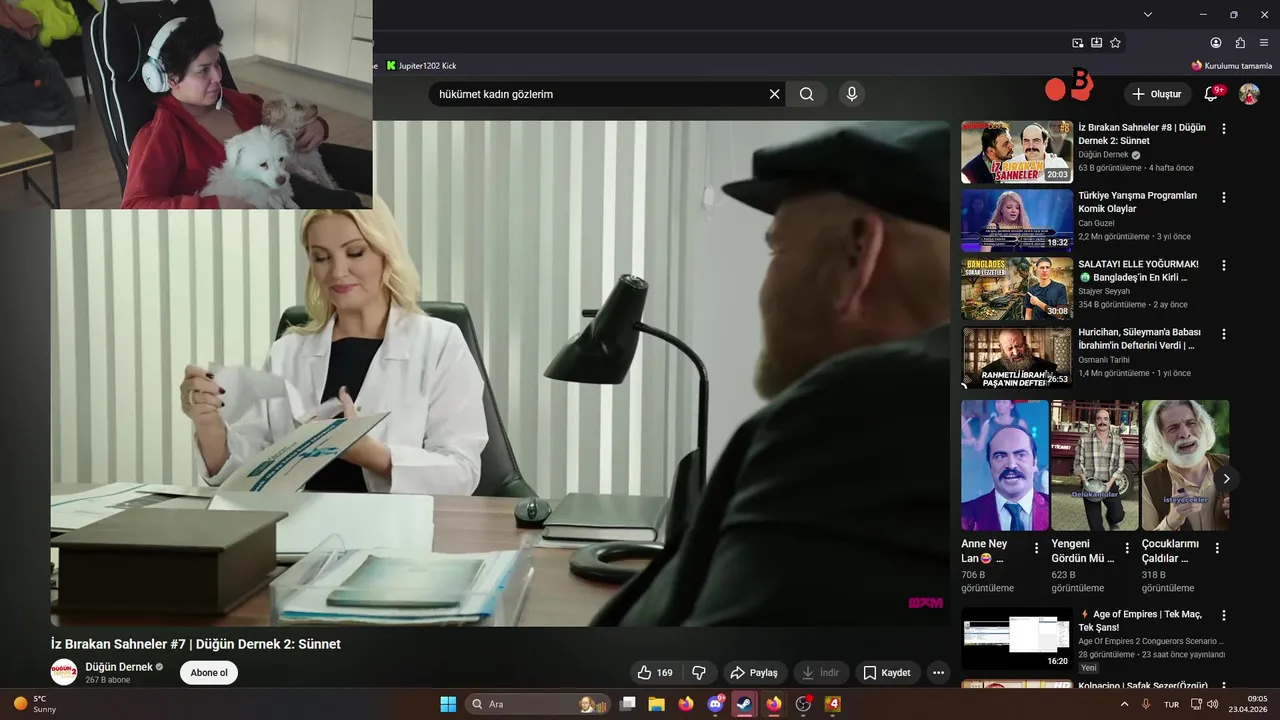Show hidden tray icons chevron

click(x=1124, y=704)
